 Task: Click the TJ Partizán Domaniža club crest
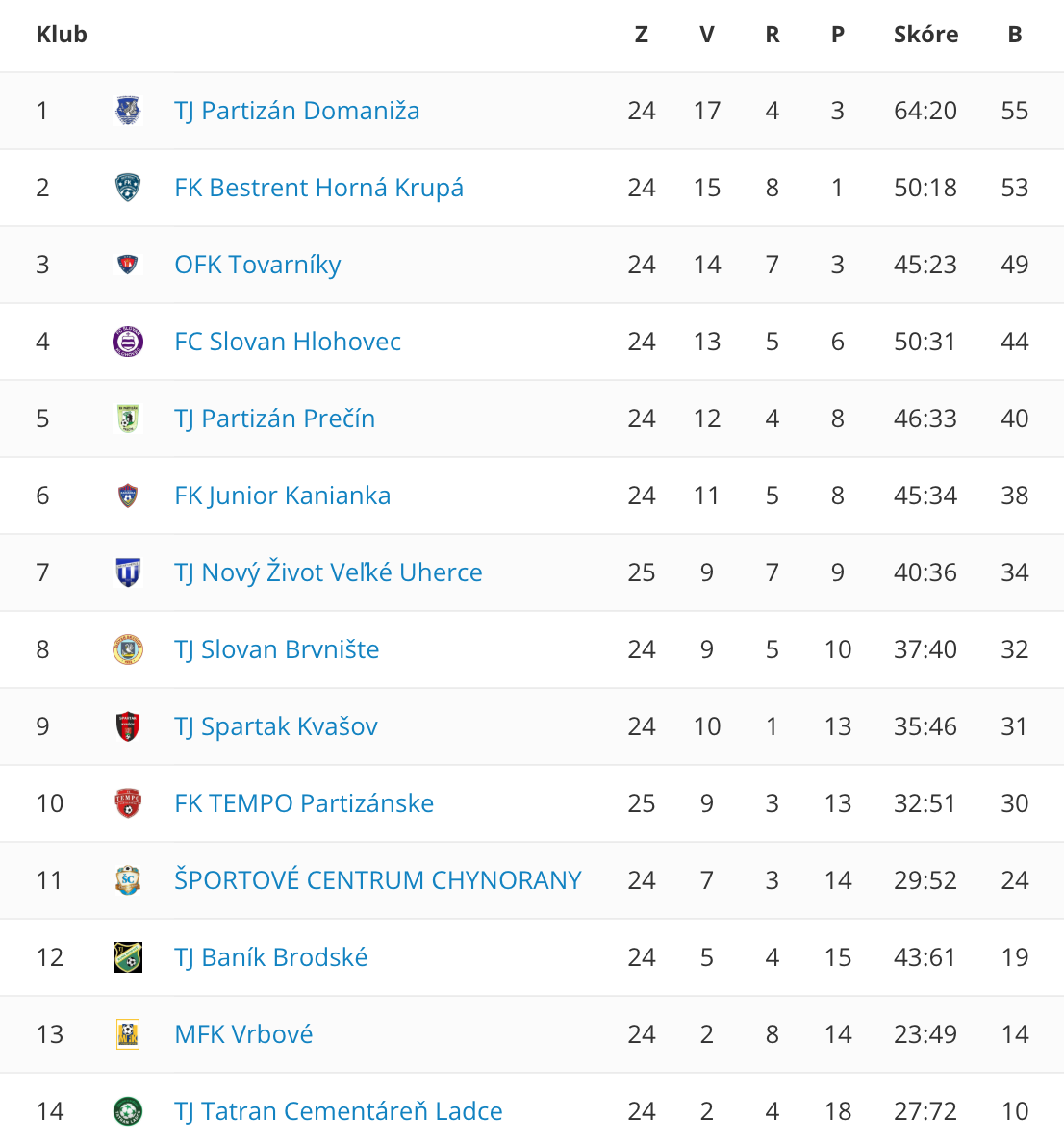(128, 111)
